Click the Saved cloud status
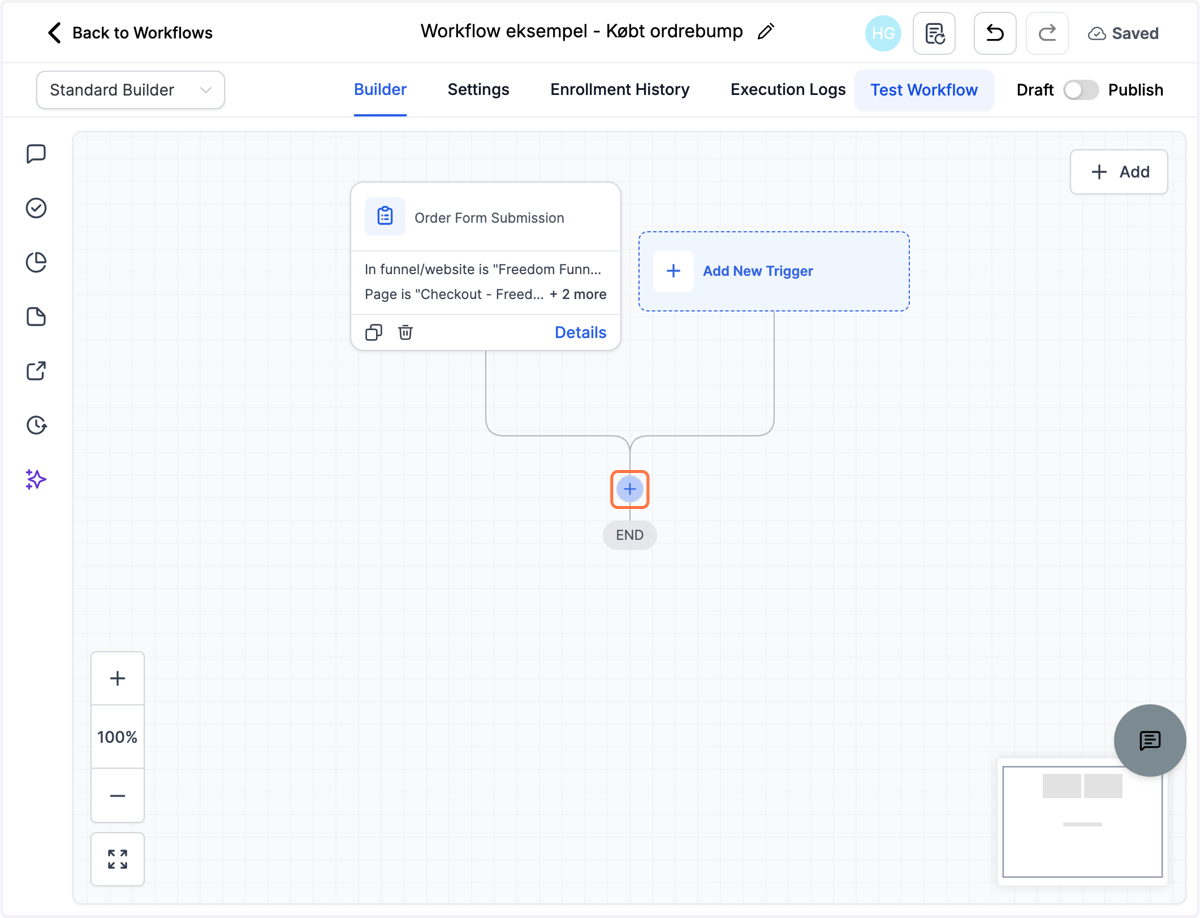 tap(1123, 33)
